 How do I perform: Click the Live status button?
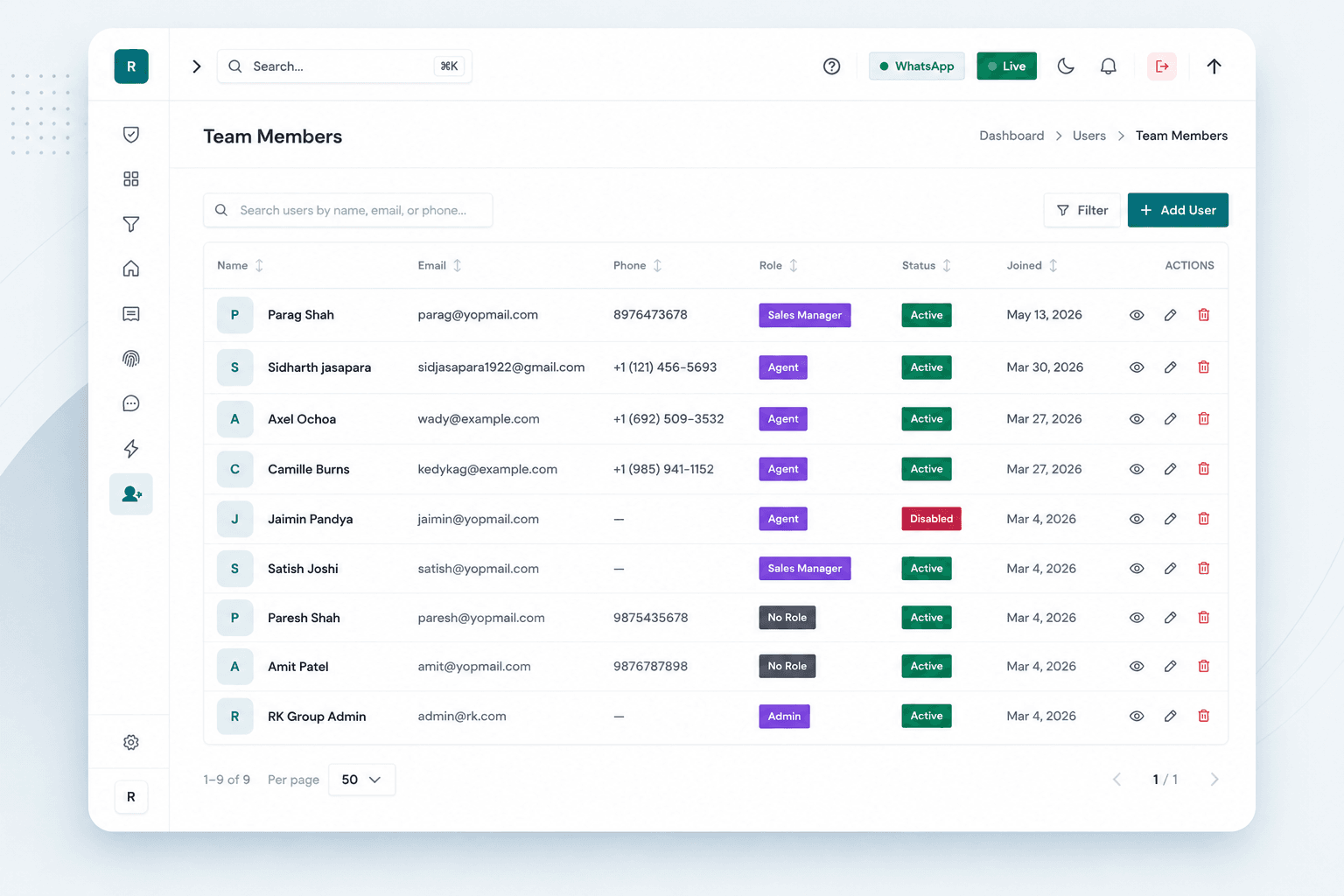point(1007,66)
